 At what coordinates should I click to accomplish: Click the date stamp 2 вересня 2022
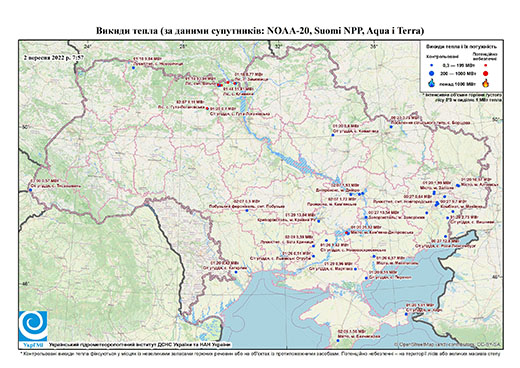(x=54, y=57)
